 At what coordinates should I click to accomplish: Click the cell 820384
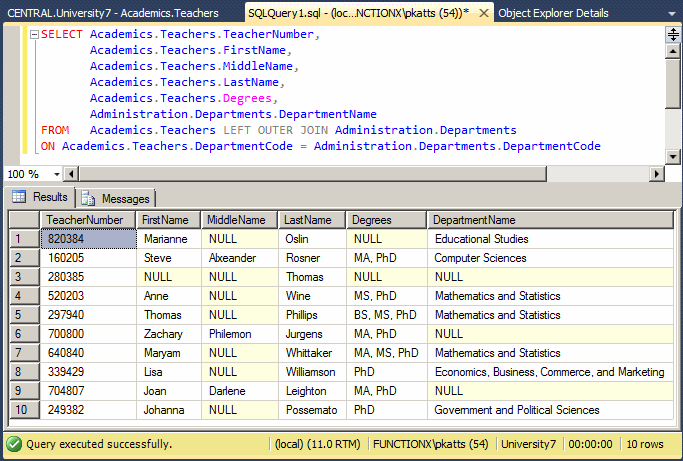coord(88,239)
